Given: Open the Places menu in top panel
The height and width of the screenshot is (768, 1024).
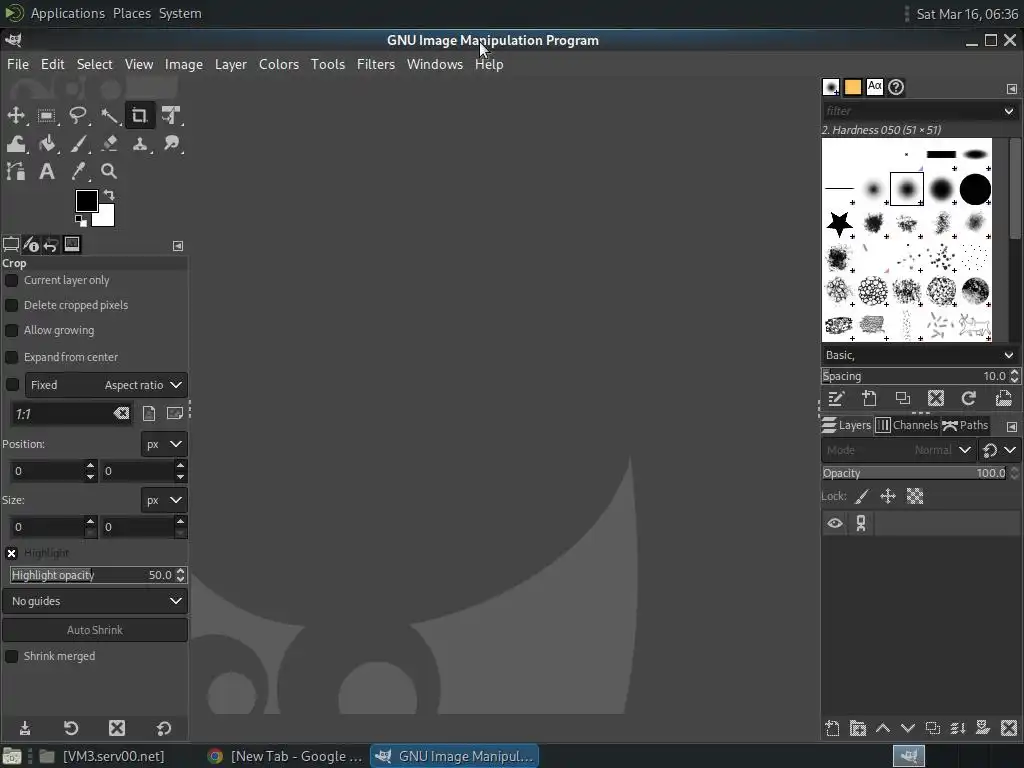Looking at the screenshot, I should (131, 13).
